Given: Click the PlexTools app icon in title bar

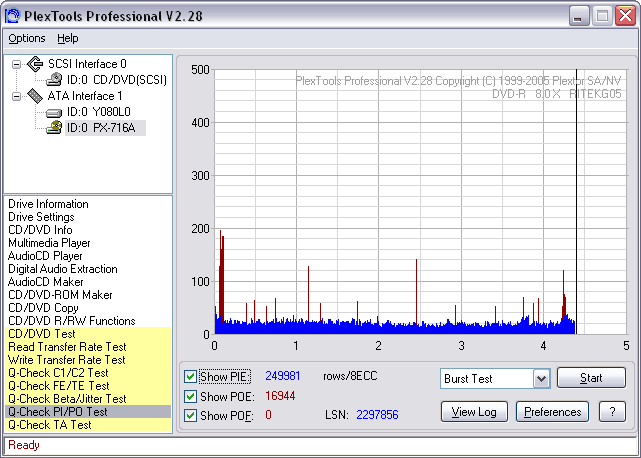Looking at the screenshot, I should point(12,16).
